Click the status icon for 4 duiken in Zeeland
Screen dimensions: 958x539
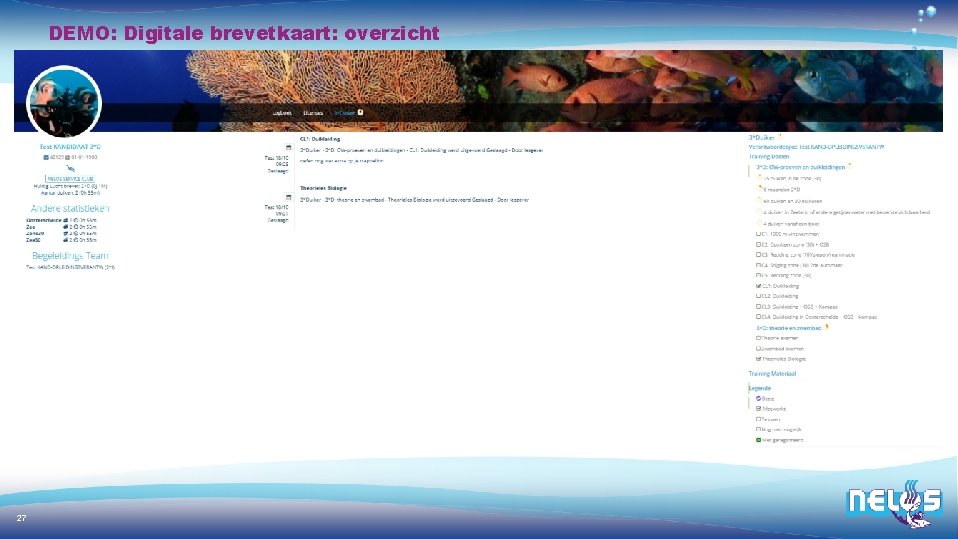click(x=760, y=211)
